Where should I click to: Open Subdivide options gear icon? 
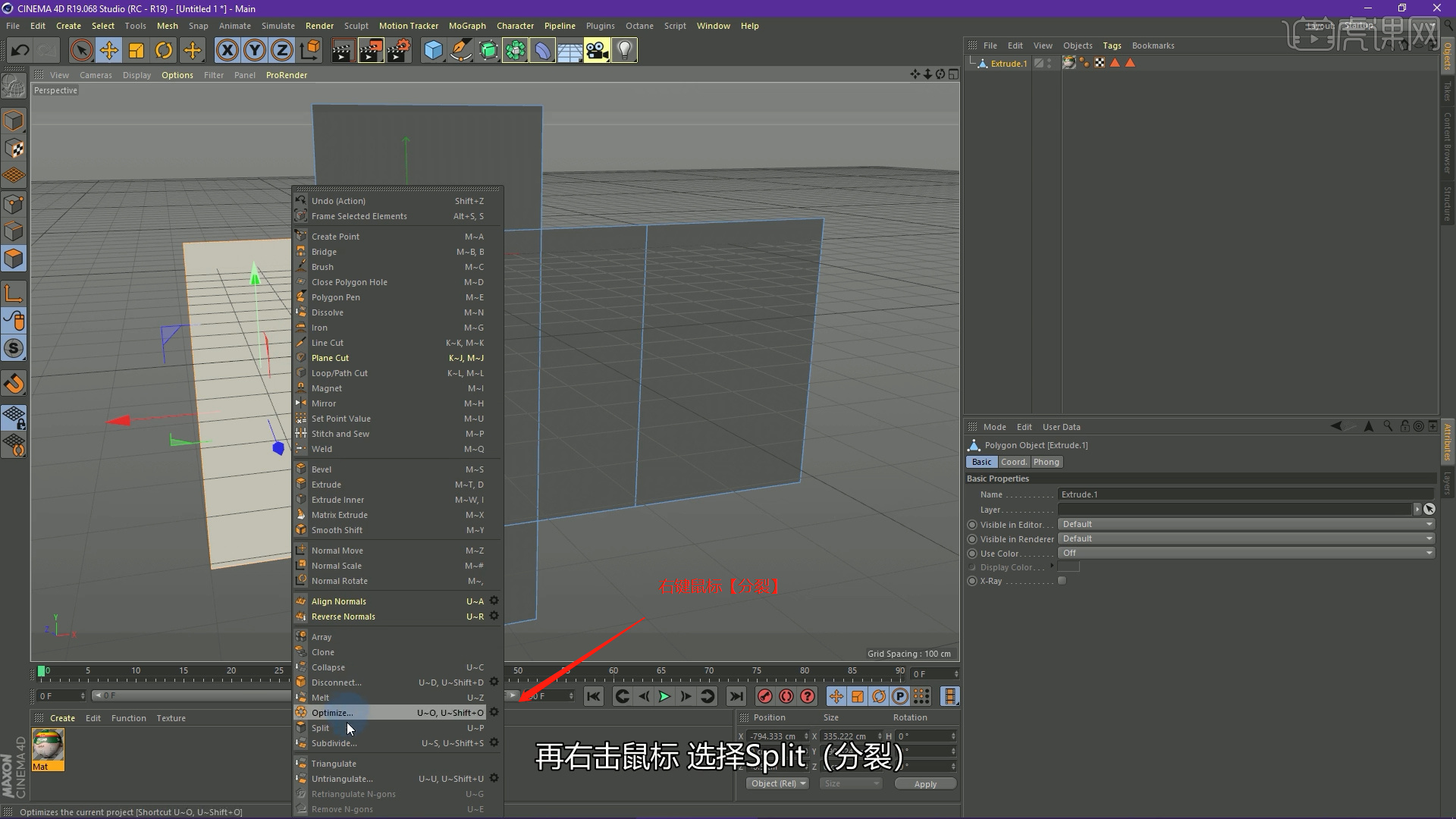[494, 742]
